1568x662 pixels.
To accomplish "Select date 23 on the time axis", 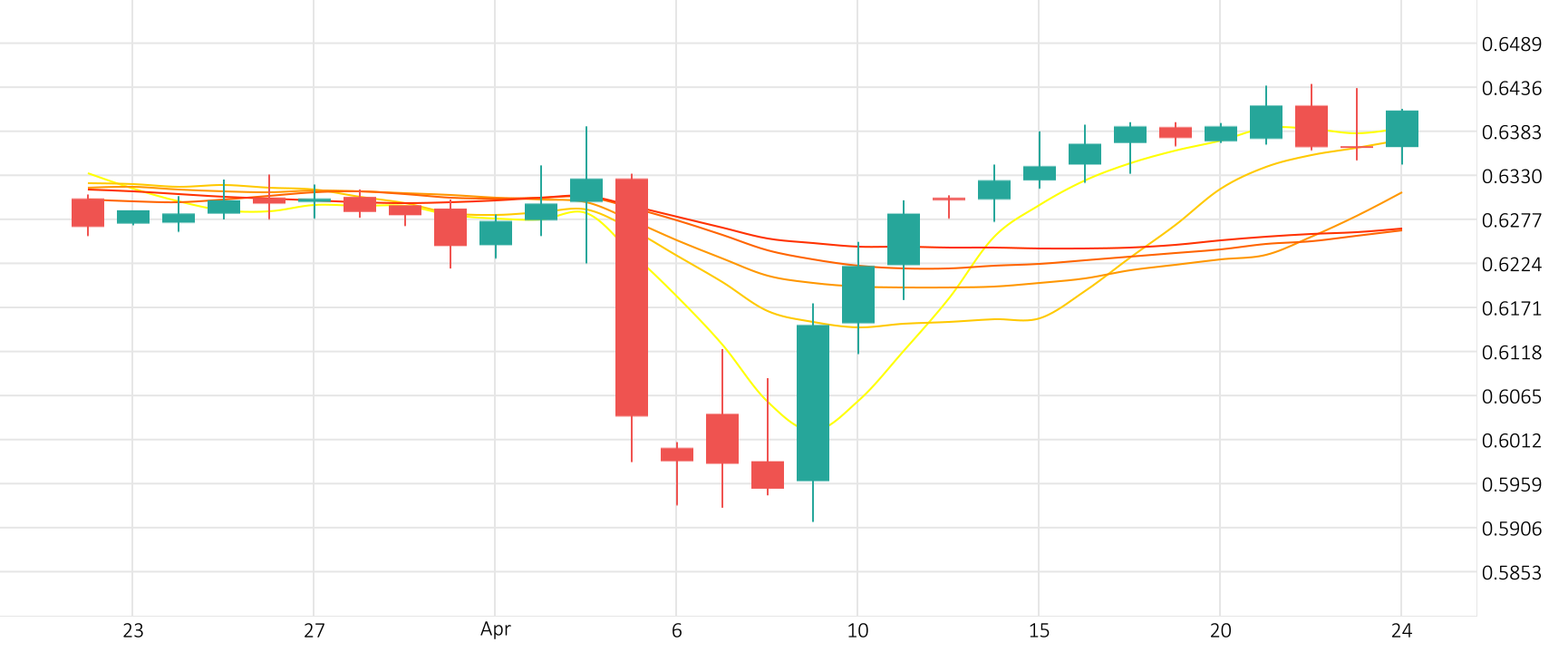I will click(133, 631).
